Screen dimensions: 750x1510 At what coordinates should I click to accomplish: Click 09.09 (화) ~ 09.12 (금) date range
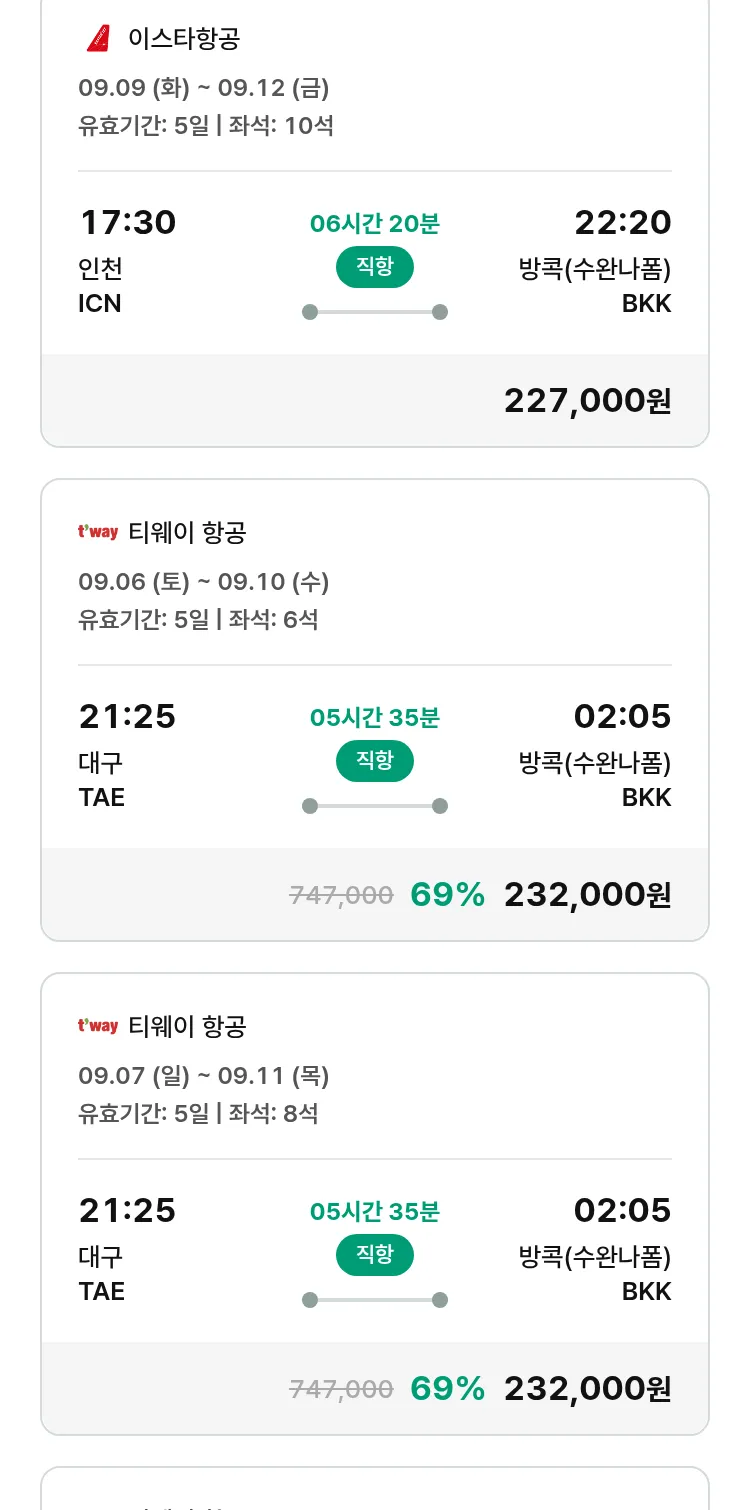tap(204, 88)
